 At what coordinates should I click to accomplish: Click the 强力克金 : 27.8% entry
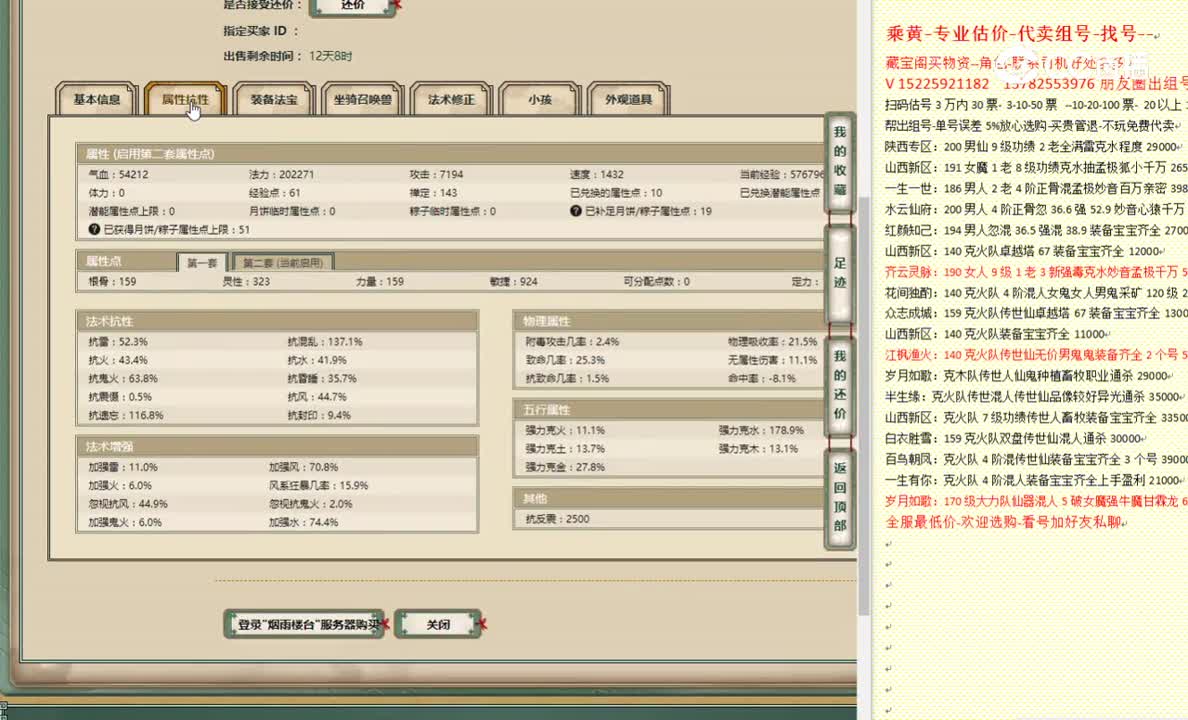pyautogui.click(x=564, y=467)
